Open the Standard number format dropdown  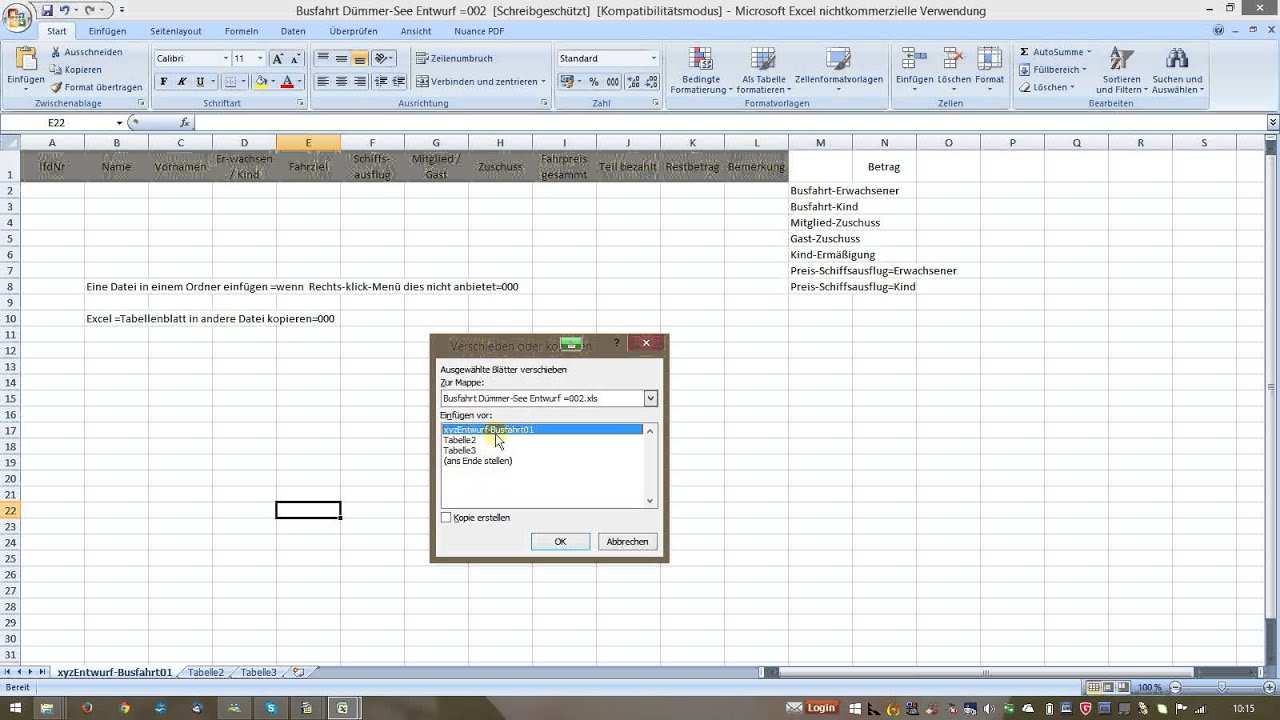pyautogui.click(x=654, y=59)
